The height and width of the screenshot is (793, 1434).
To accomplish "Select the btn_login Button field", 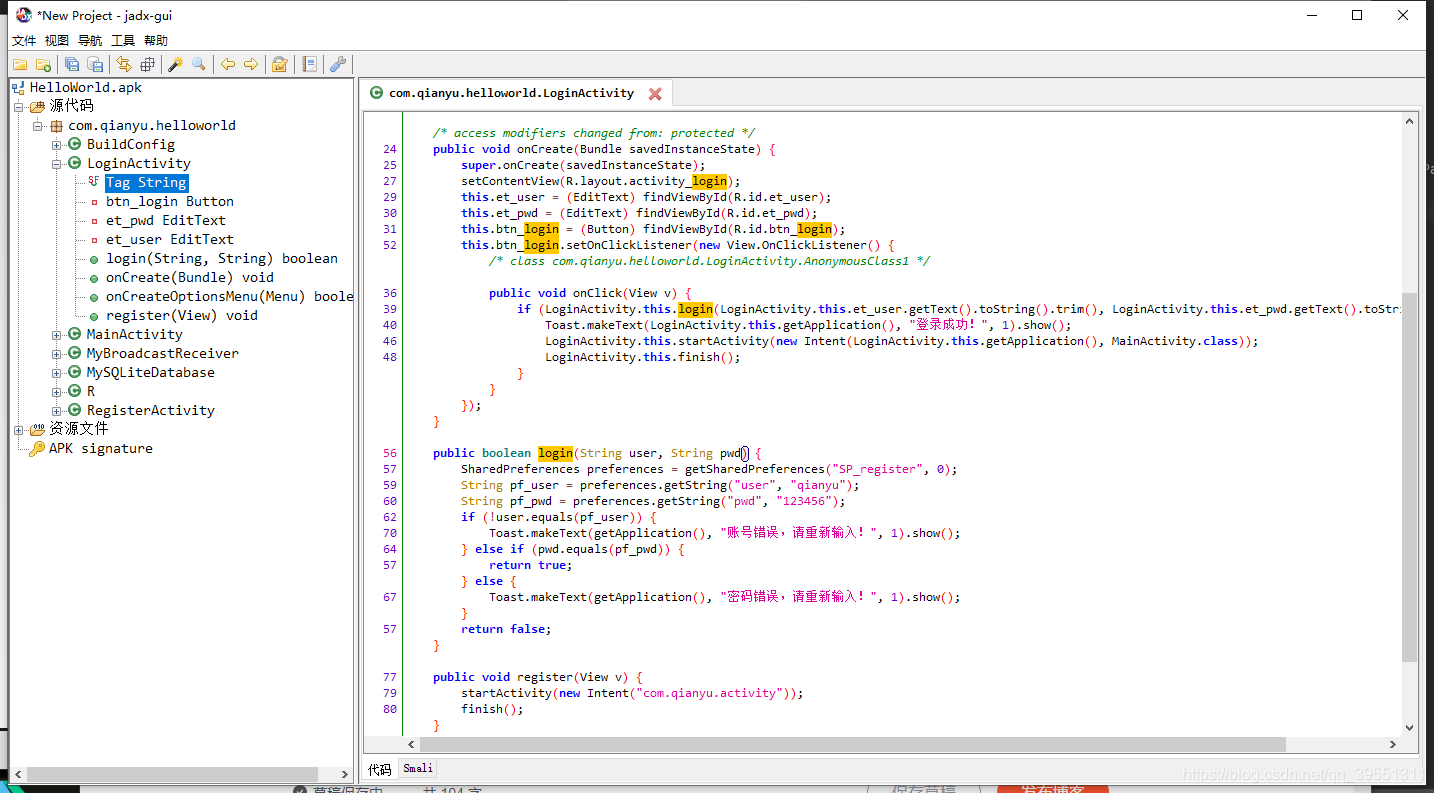I will 170,201.
